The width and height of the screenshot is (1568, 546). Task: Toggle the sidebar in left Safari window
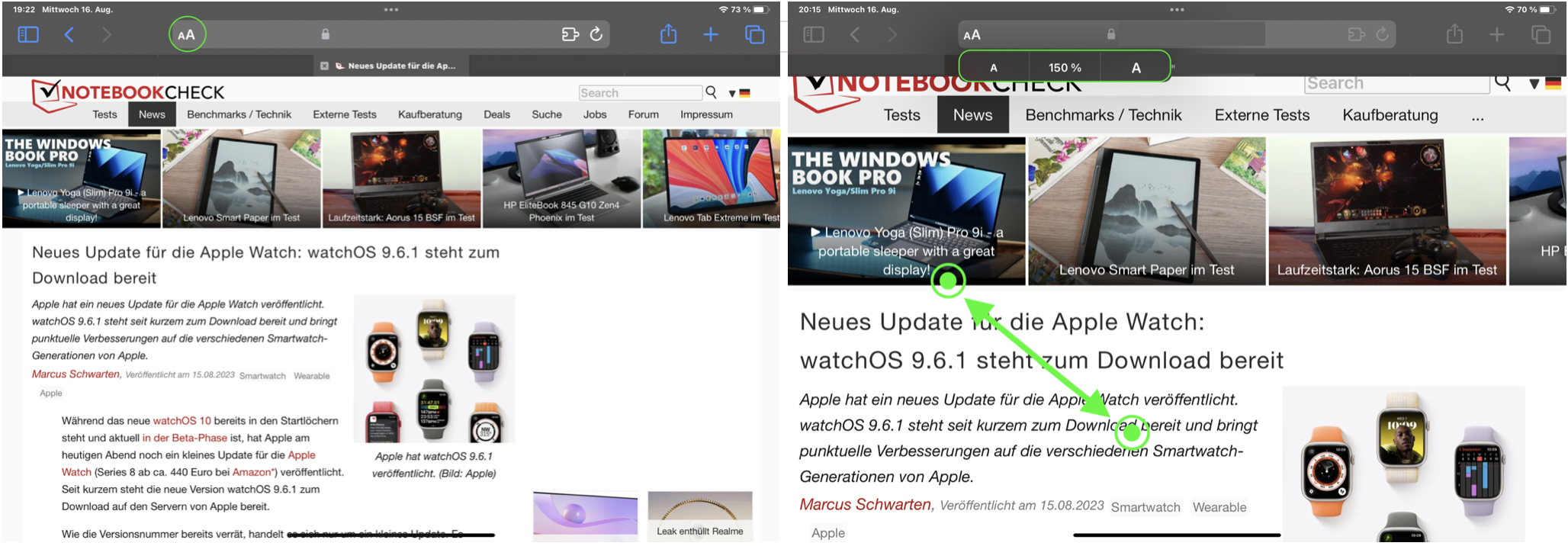[x=28, y=34]
